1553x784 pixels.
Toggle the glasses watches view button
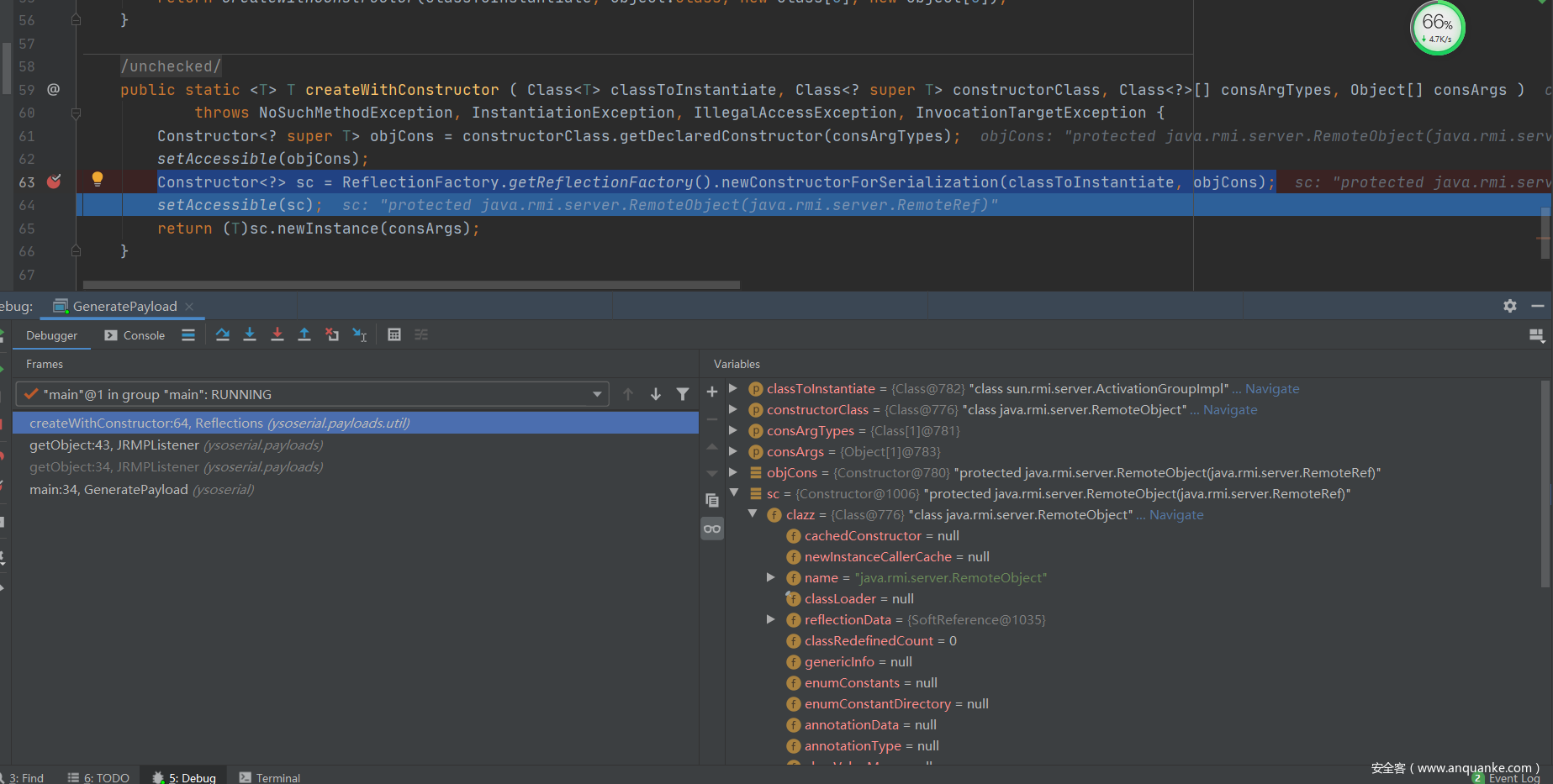pos(712,529)
